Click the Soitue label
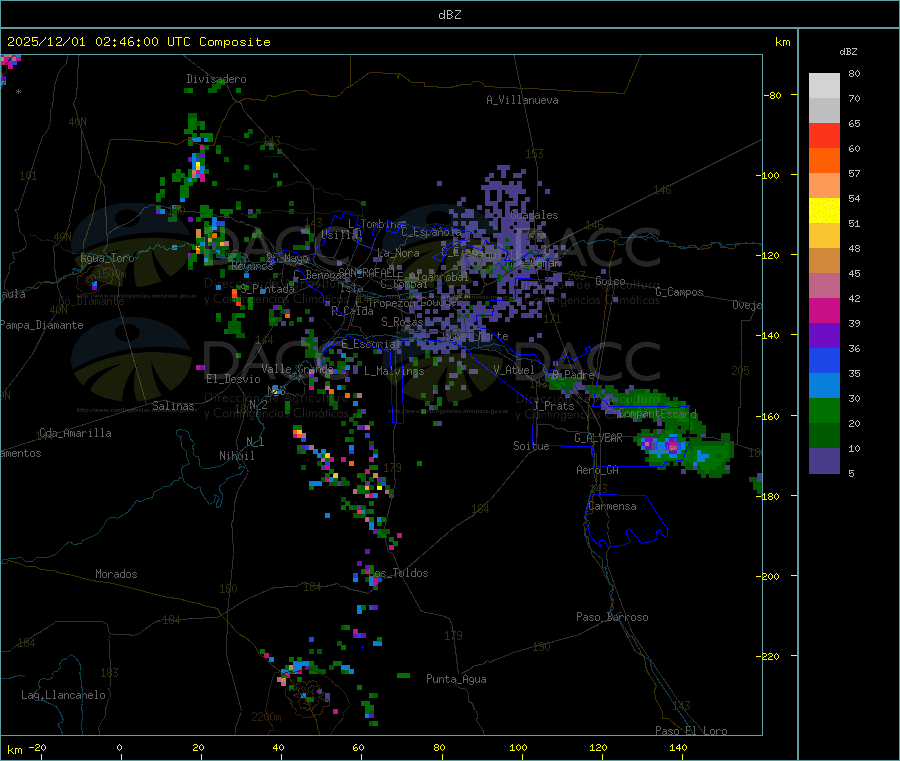Viewport: 900px width, 761px height. [531, 446]
